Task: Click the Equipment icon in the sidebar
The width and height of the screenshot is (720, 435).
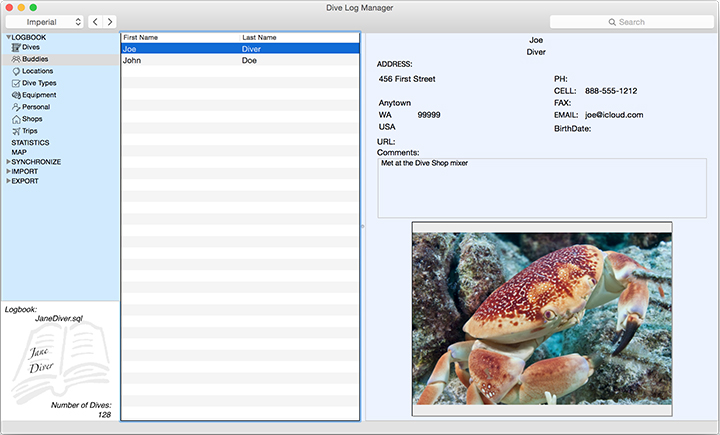Action: click(16, 95)
